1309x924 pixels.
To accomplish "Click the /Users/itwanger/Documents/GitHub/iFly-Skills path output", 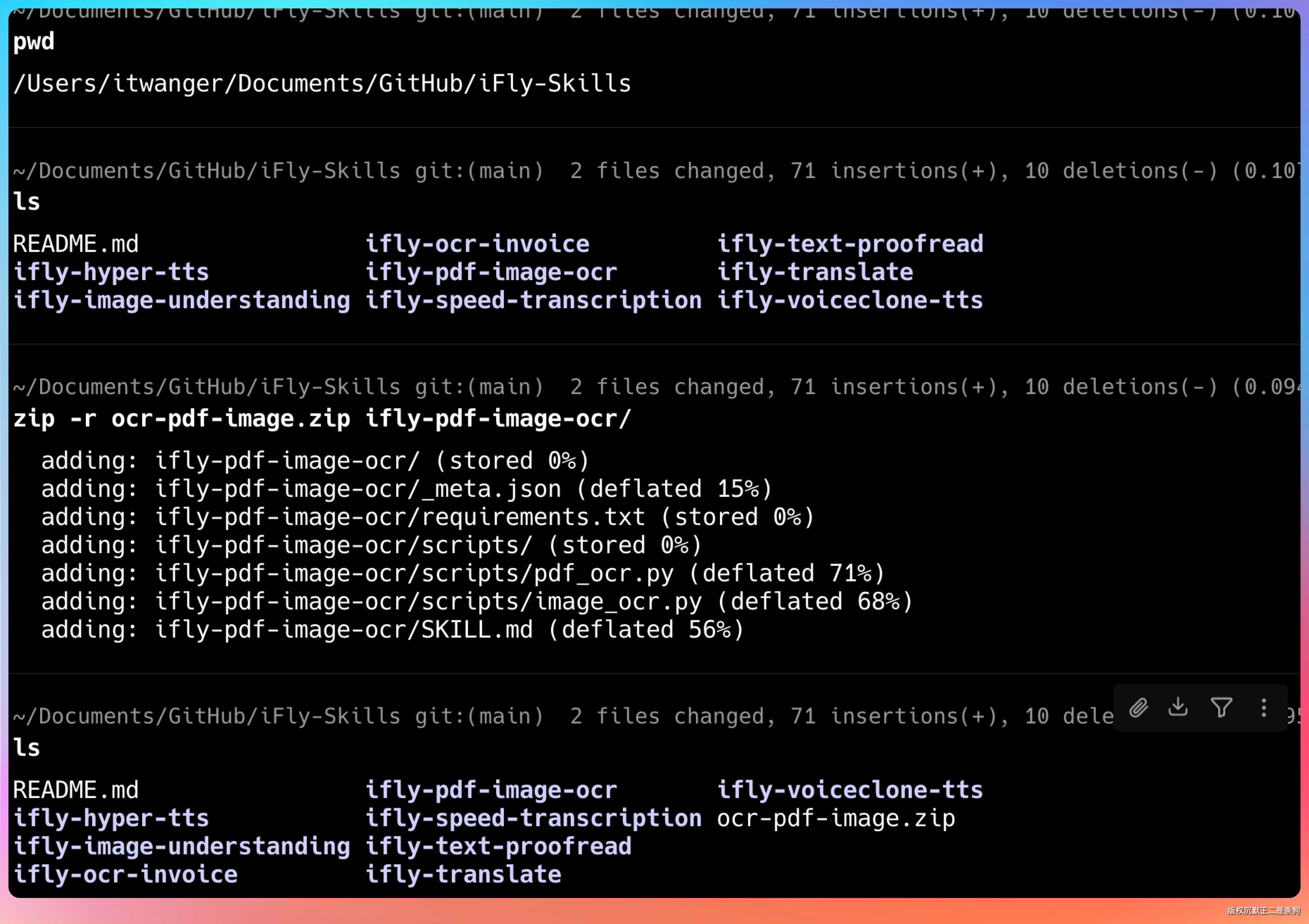I will coord(322,84).
